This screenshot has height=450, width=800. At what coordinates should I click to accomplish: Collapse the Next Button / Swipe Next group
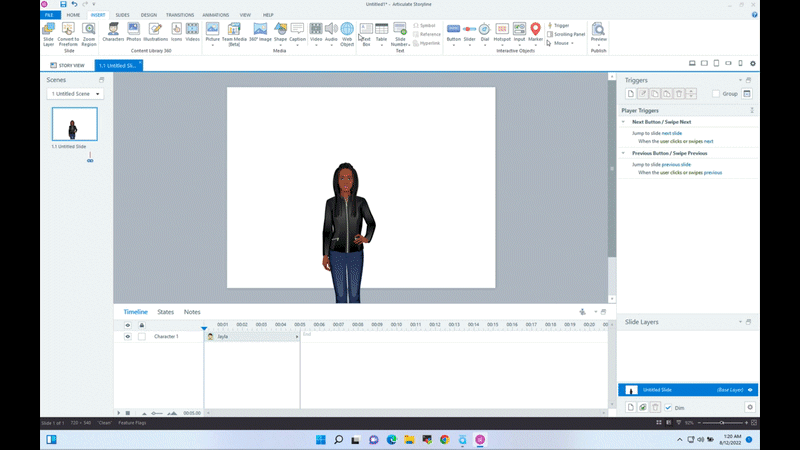click(x=623, y=121)
